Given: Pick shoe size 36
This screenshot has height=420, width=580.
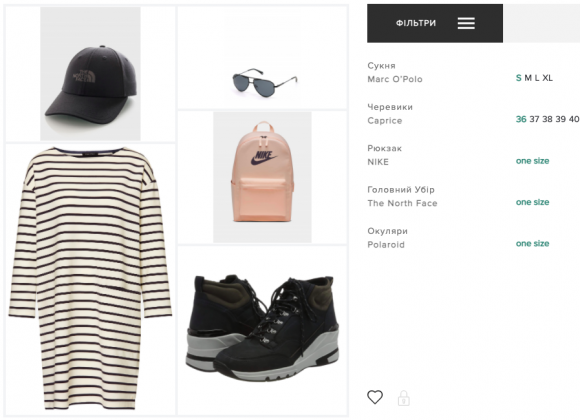Looking at the screenshot, I should [521, 119].
